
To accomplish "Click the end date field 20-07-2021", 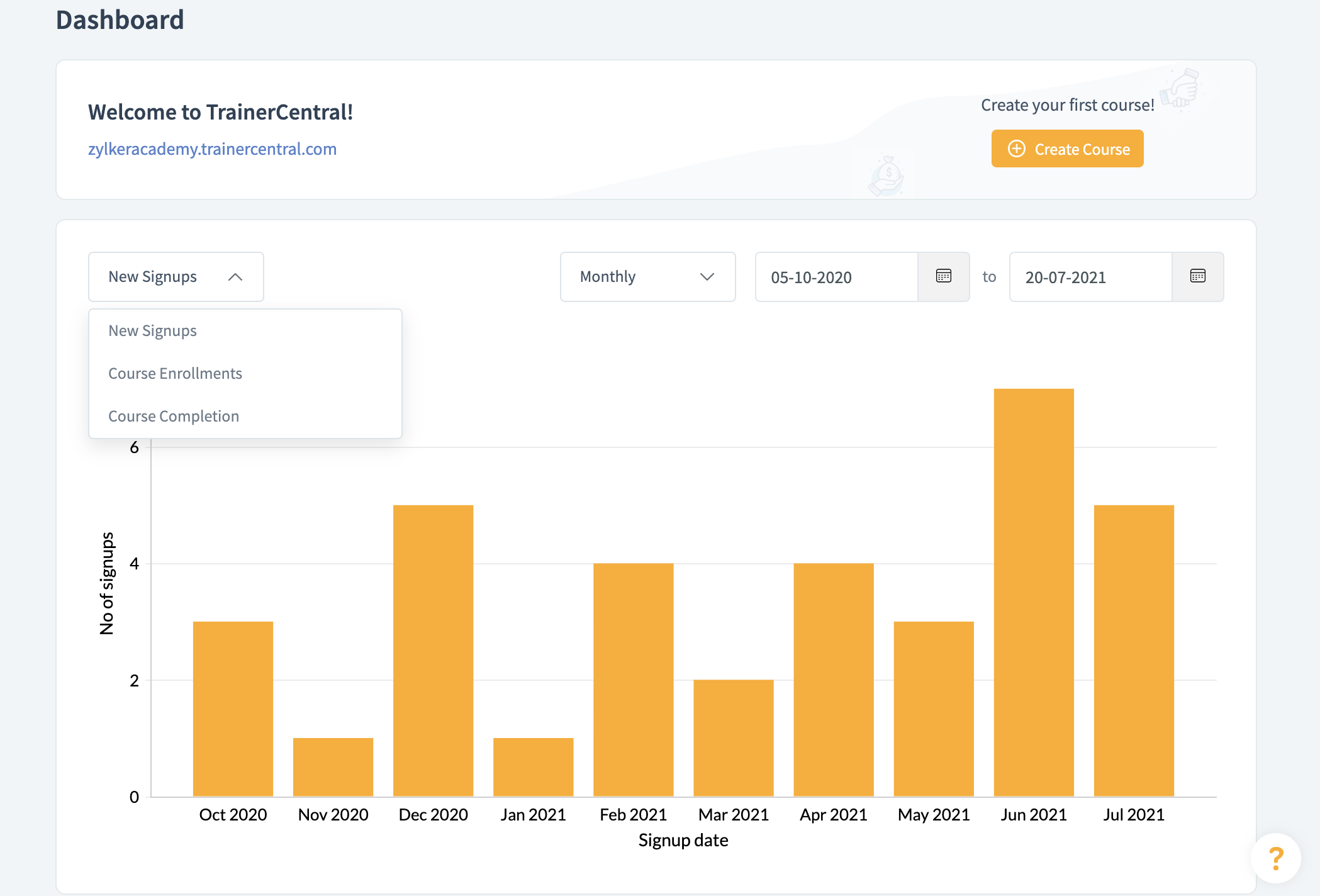I will click(x=1091, y=277).
